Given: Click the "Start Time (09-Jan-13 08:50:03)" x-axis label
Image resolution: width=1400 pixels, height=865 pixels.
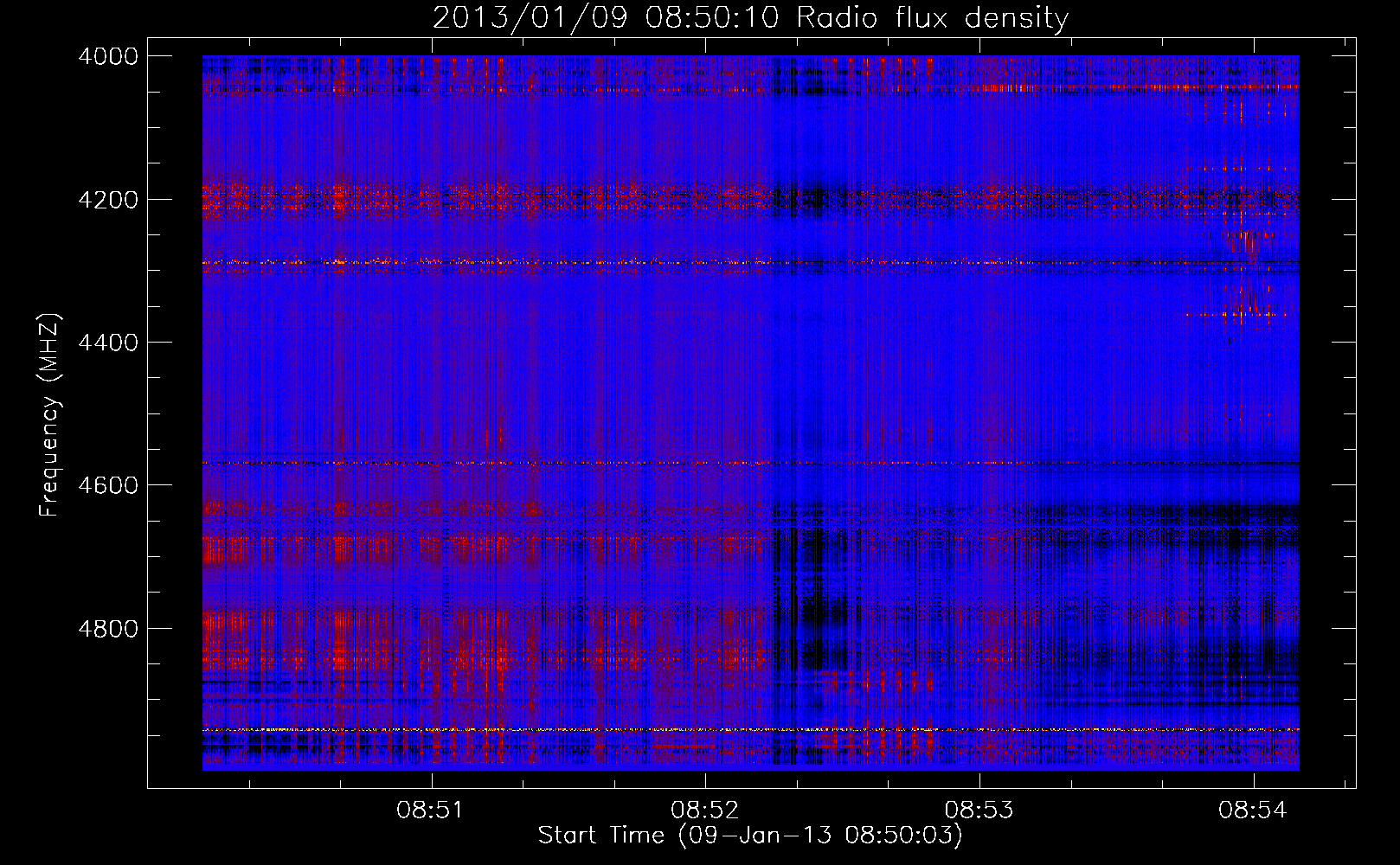Looking at the screenshot, I should point(750,836).
